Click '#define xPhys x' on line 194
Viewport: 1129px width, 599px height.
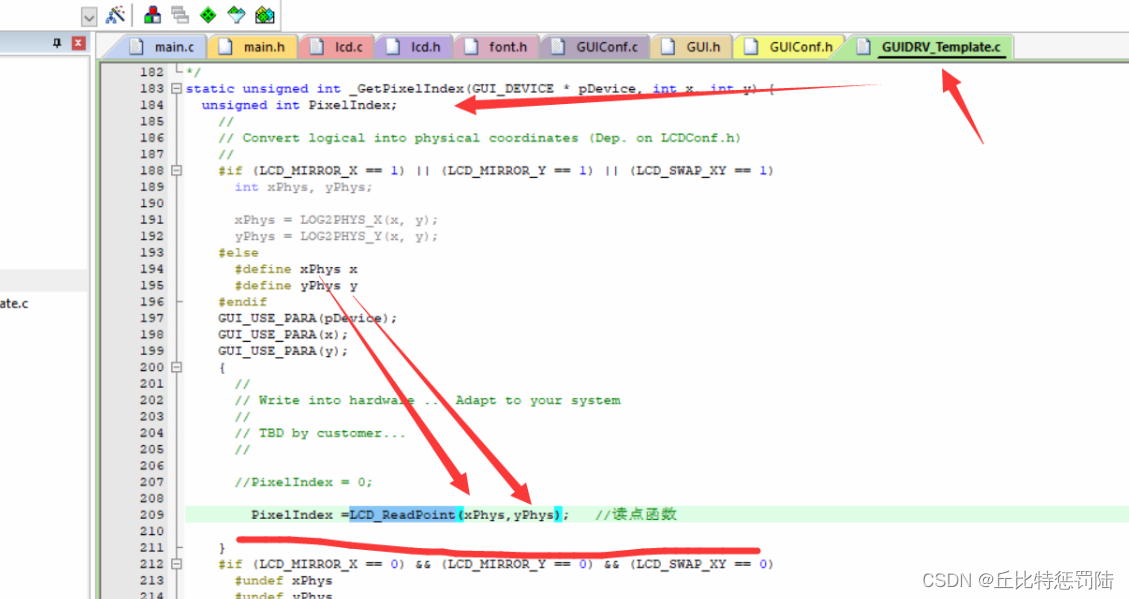pyautogui.click(x=296, y=269)
